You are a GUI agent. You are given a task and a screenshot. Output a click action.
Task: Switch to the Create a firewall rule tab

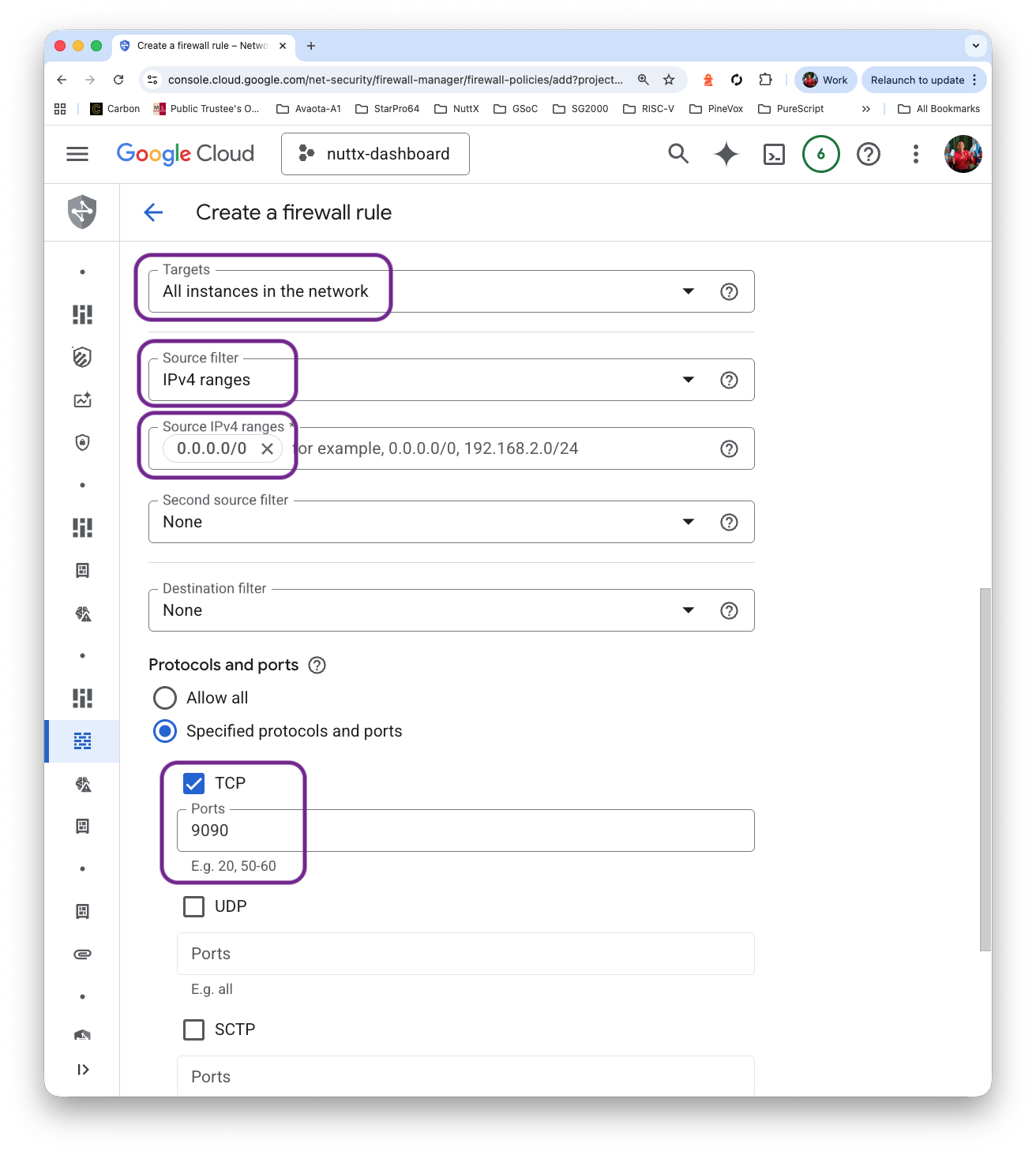click(x=201, y=46)
